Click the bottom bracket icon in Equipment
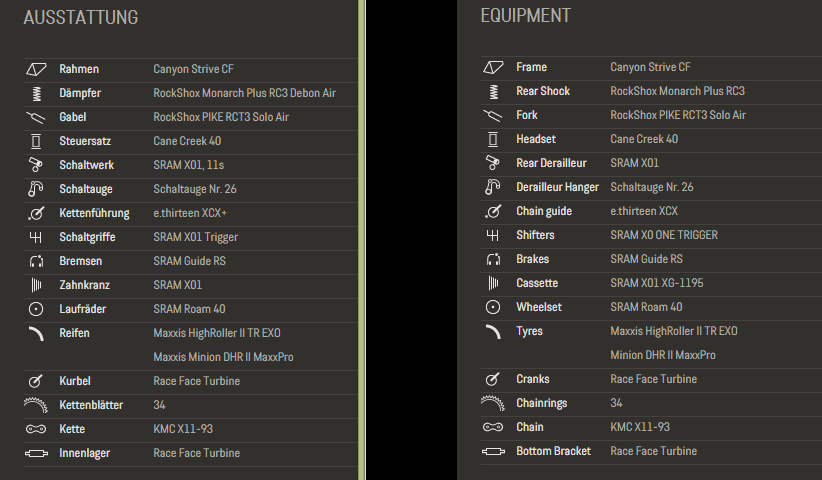 coord(493,452)
